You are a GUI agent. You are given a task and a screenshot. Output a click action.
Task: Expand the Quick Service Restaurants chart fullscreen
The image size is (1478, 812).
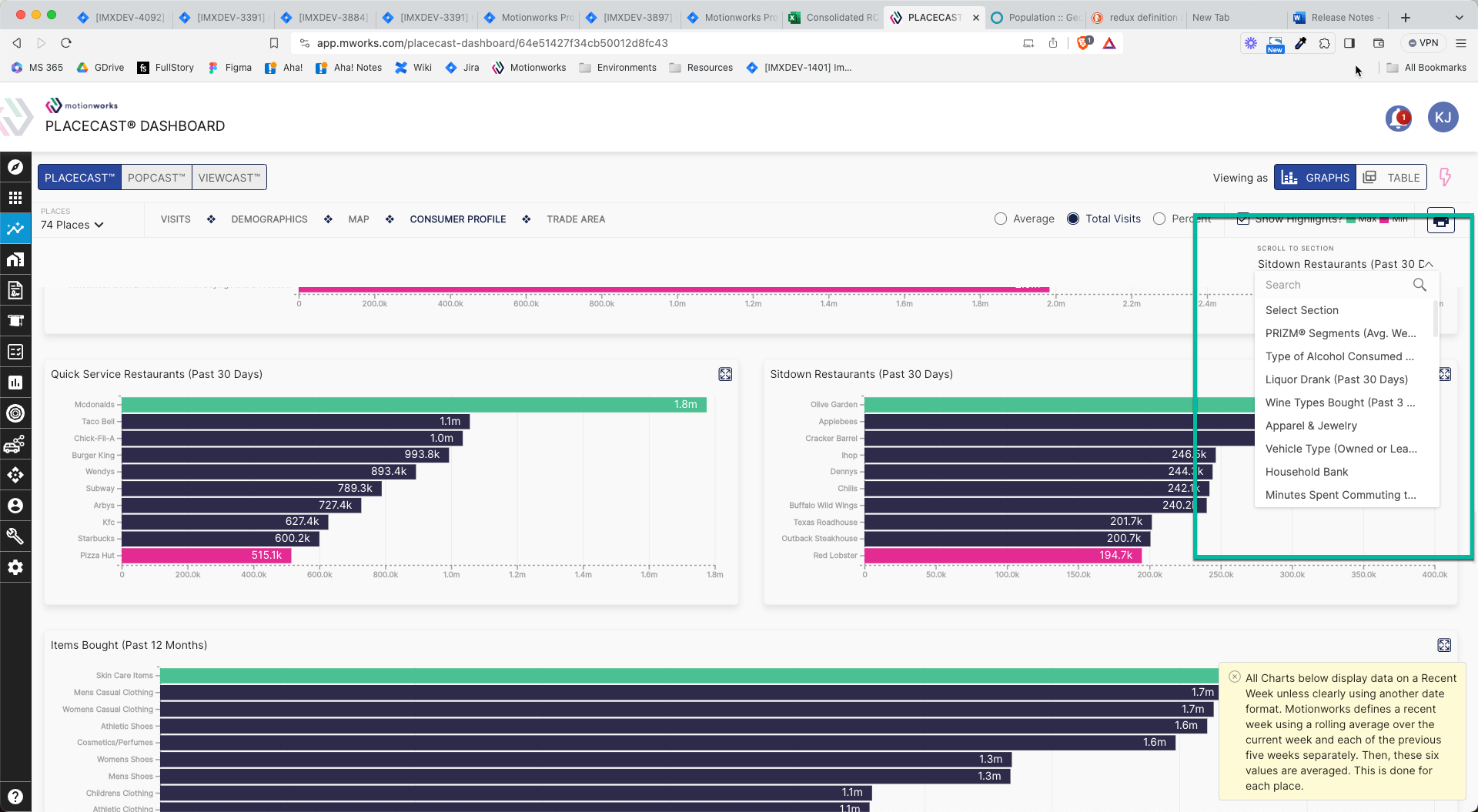[725, 374]
